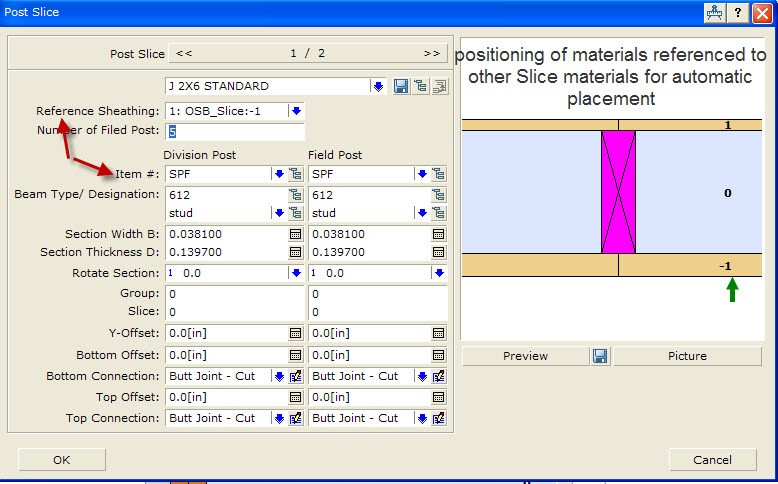Screen dimensions: 778x484
Task: Open Division Post Rotate Section dropdown
Action: 296,273
